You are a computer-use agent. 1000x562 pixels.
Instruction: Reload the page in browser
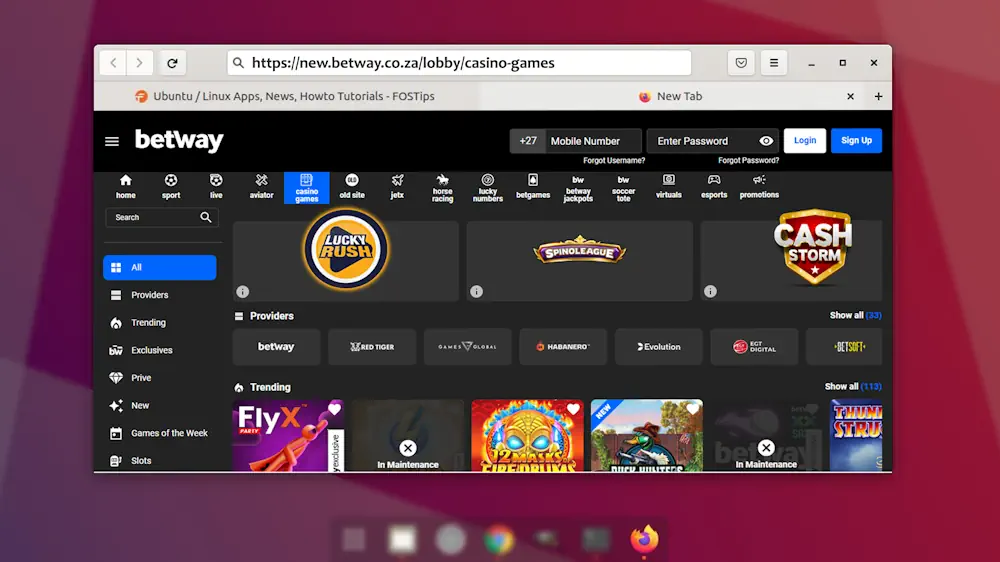[x=172, y=63]
